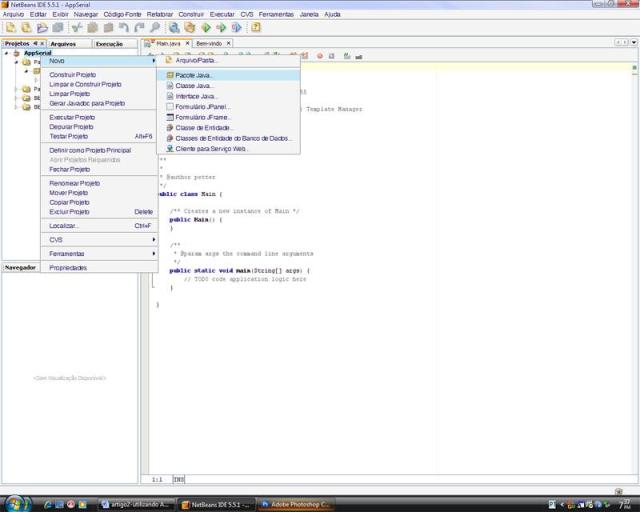Open the Bem-vindo editor tab
The height and width of the screenshot is (512, 640).
[209, 44]
